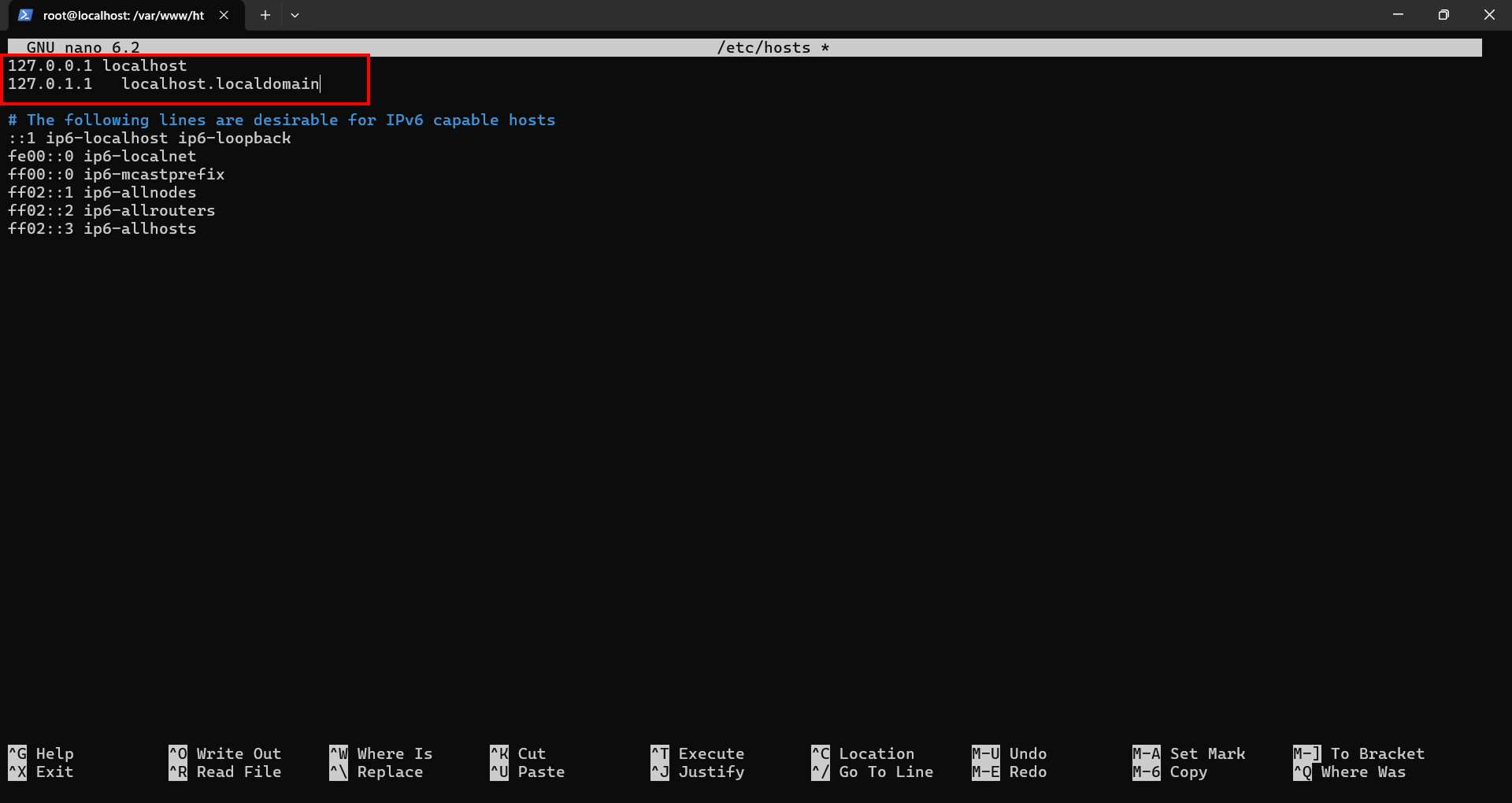The image size is (1512, 803).
Task: Click the ^X Exit shortcut
Action: point(41,772)
